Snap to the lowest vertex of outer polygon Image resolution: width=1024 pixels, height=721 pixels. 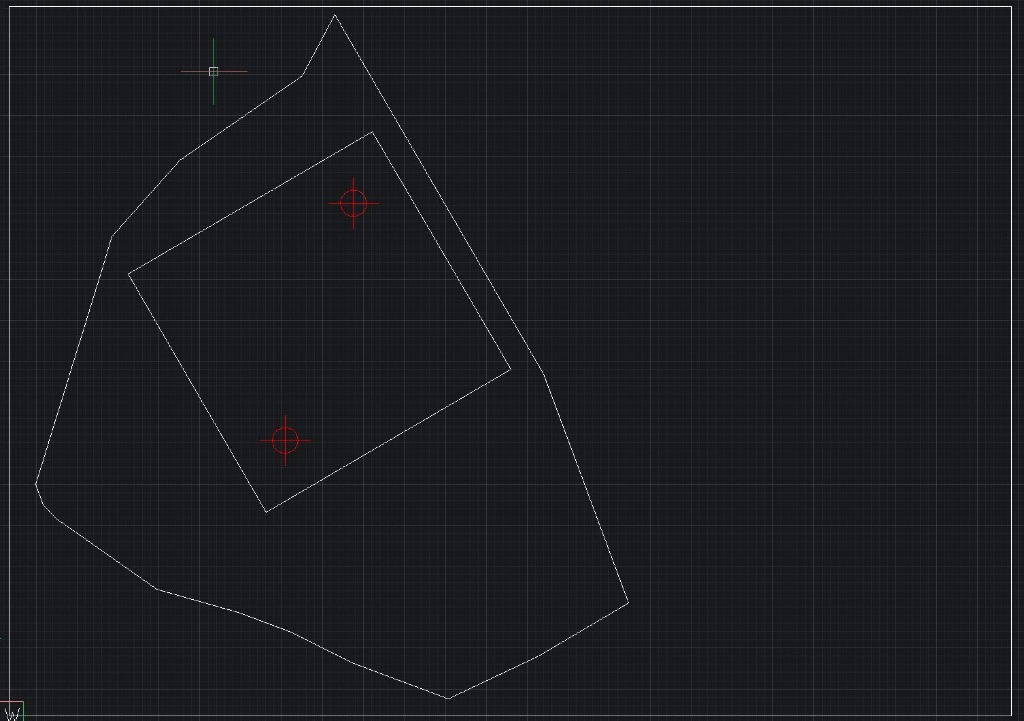click(448, 699)
